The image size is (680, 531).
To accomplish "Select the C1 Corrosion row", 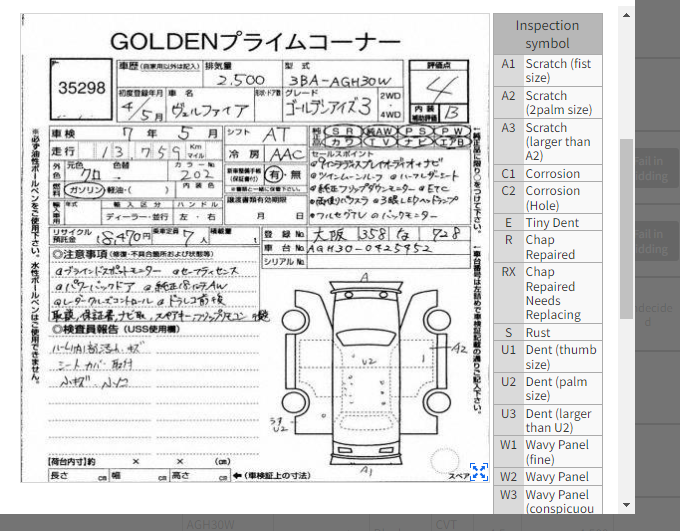I will tap(547, 174).
